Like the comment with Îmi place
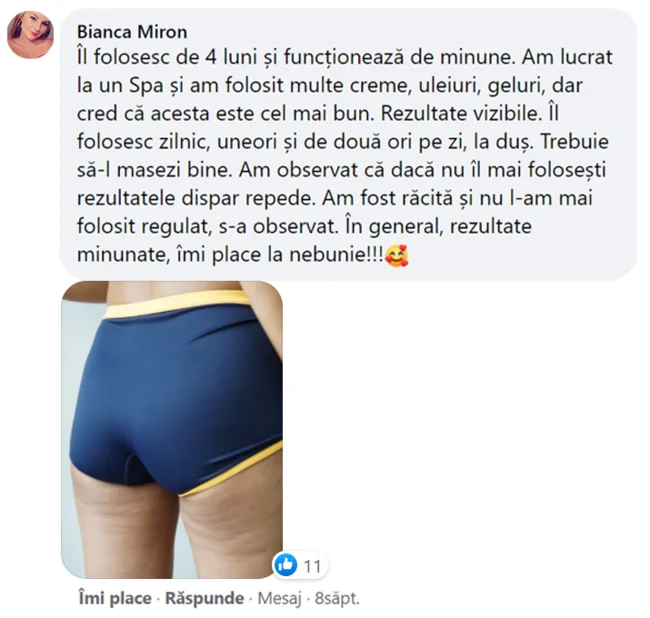This screenshot has height=618, width=650. click(115, 598)
